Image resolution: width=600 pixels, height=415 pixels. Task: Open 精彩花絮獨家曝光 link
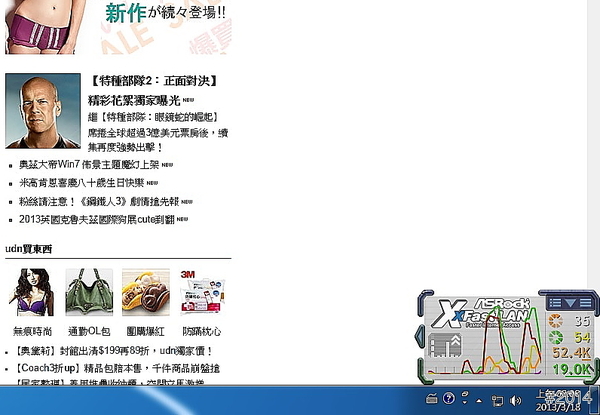(134, 101)
